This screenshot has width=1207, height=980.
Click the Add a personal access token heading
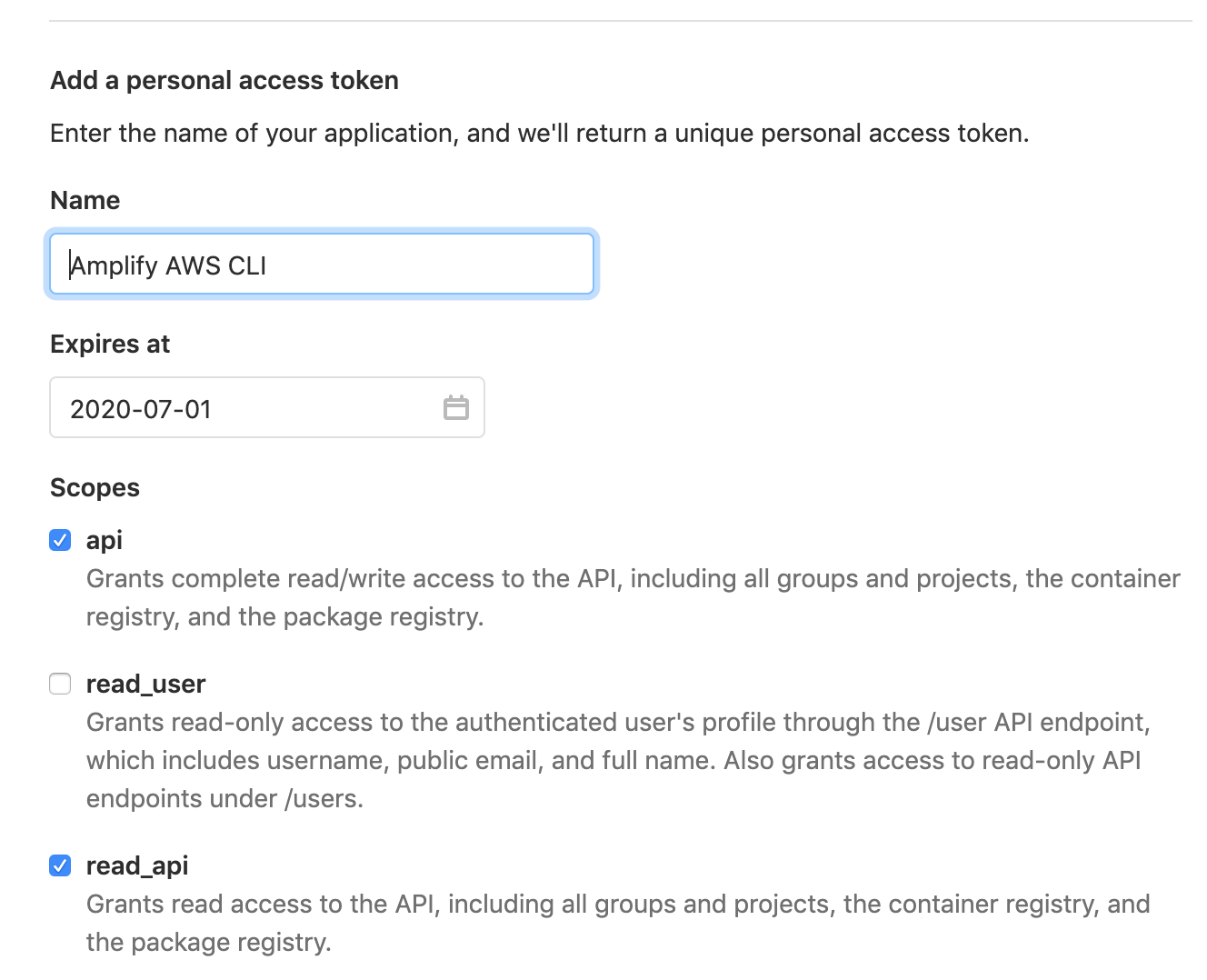pos(224,80)
